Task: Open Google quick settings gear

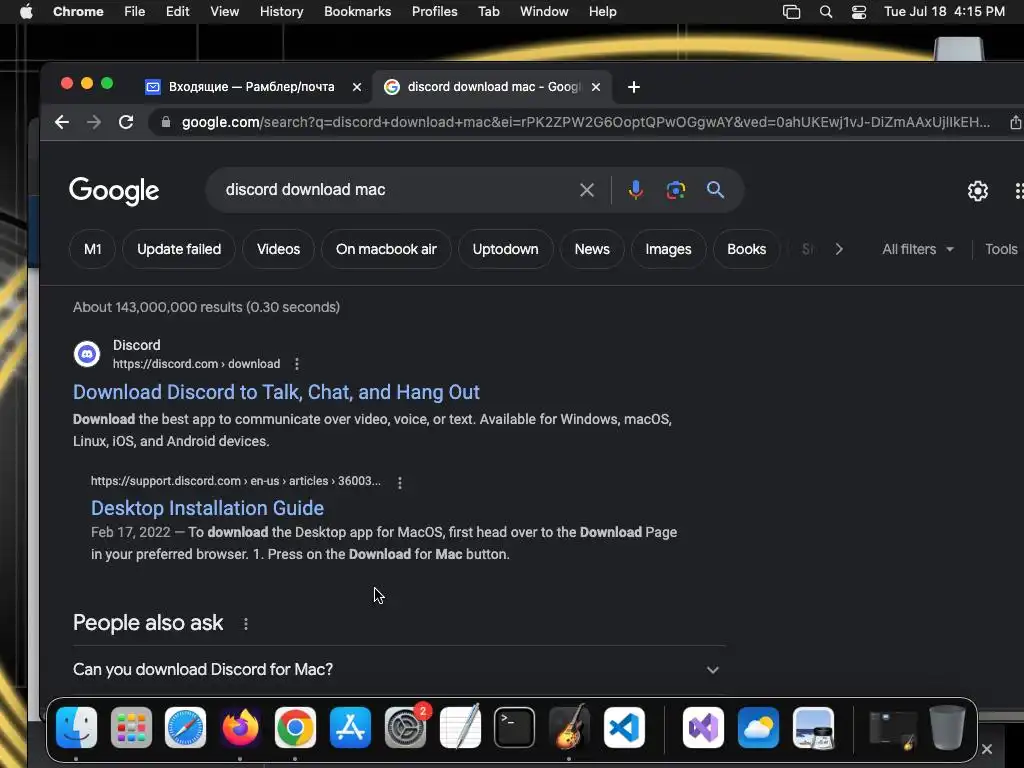Action: click(978, 191)
